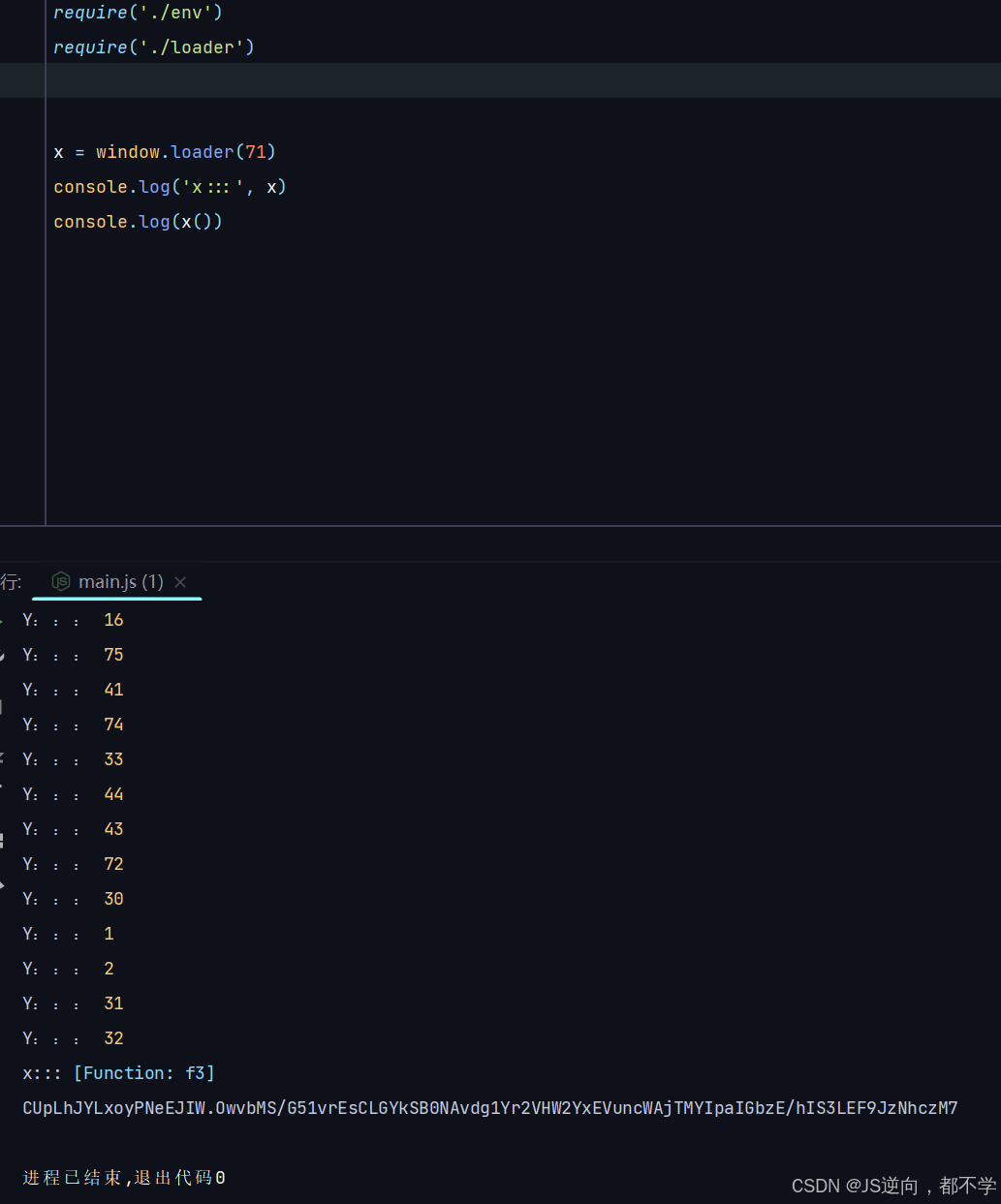Click the Node.js icon on the run tab
1001x1204 pixels.
click(61, 582)
